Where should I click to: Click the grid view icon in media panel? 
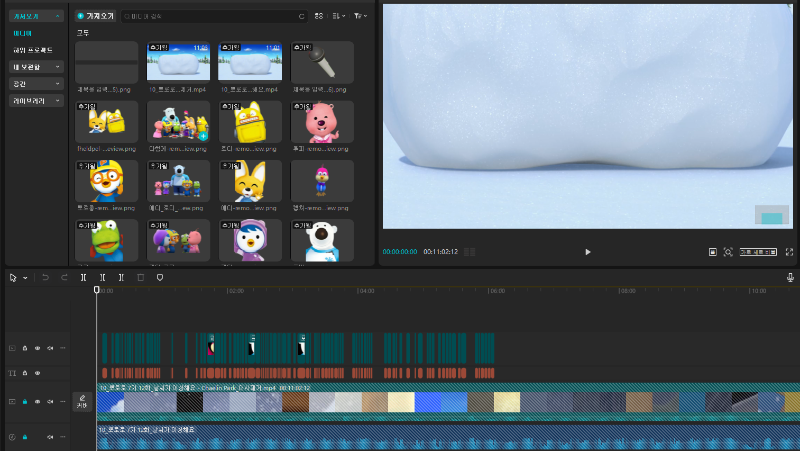pyautogui.click(x=319, y=16)
